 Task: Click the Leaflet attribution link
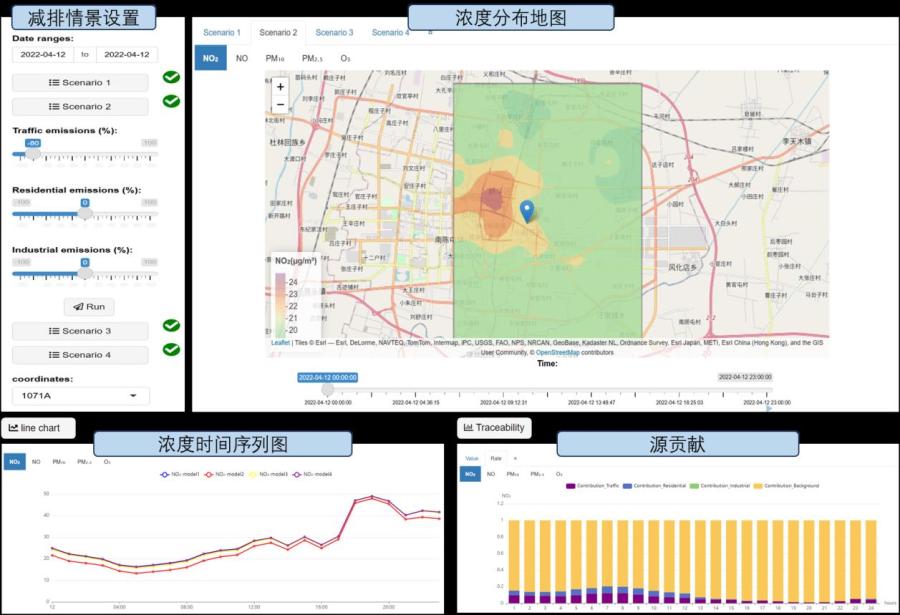280,343
